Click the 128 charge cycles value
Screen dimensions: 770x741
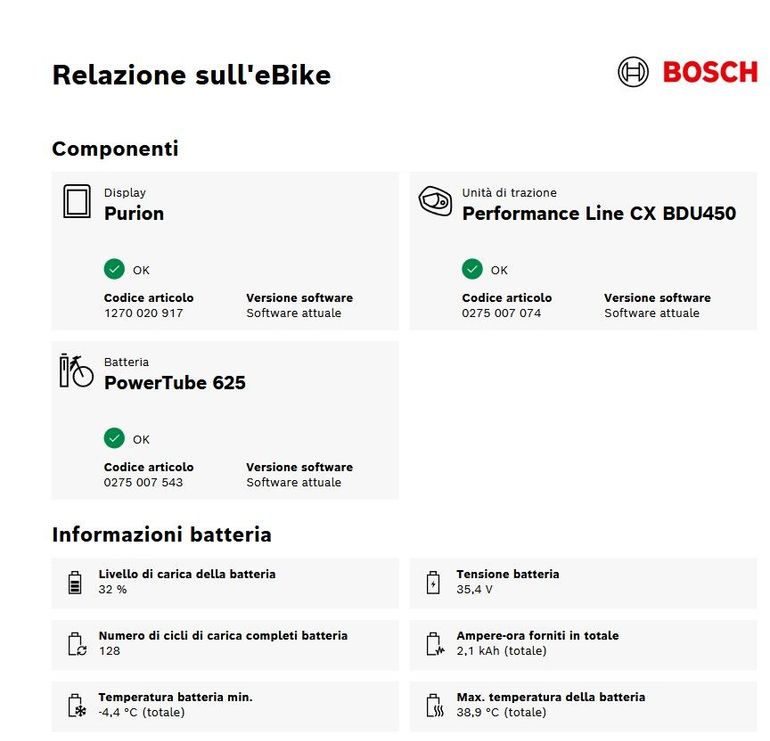(x=109, y=651)
